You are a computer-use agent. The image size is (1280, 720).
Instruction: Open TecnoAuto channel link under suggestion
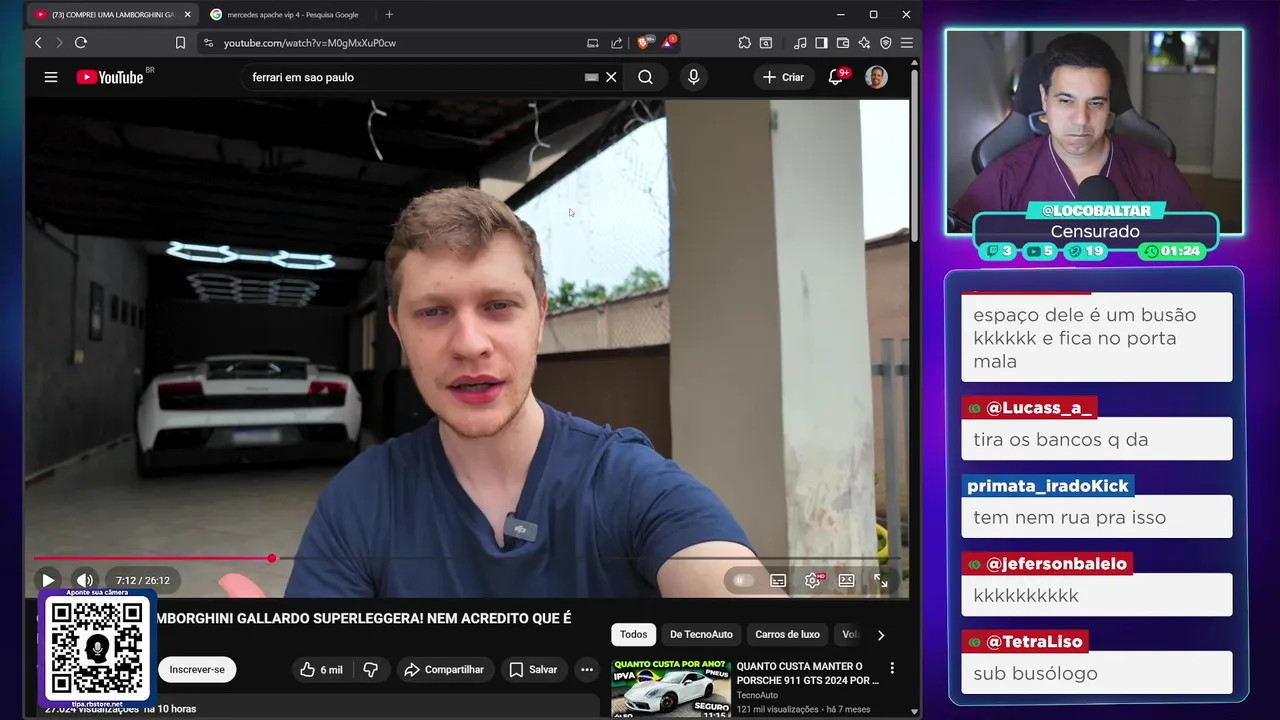(x=757, y=695)
